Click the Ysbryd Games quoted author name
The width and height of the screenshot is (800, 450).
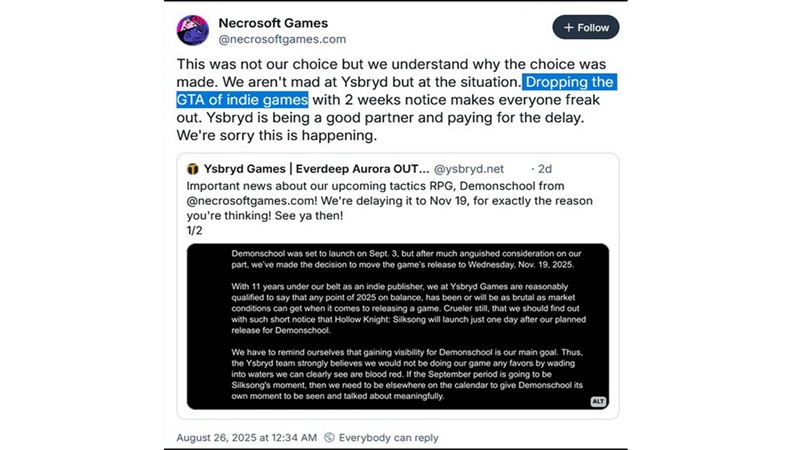coord(315,169)
